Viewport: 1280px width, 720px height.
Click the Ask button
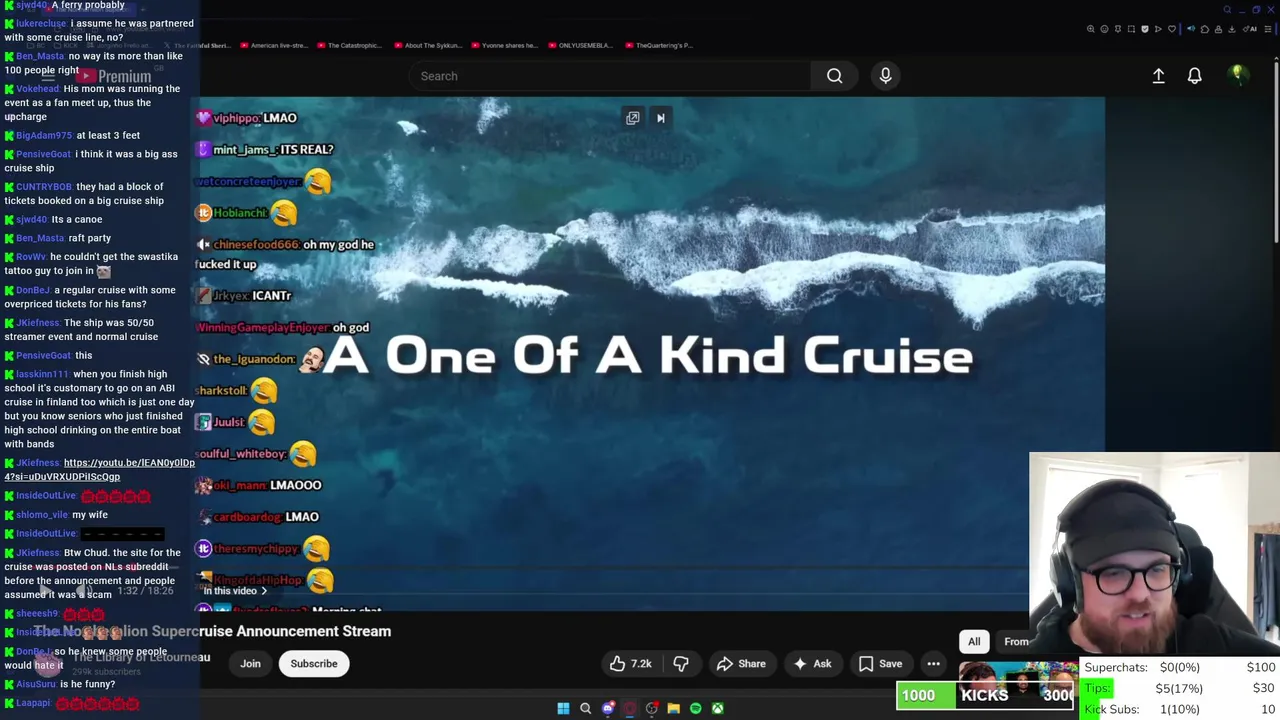[812, 664]
